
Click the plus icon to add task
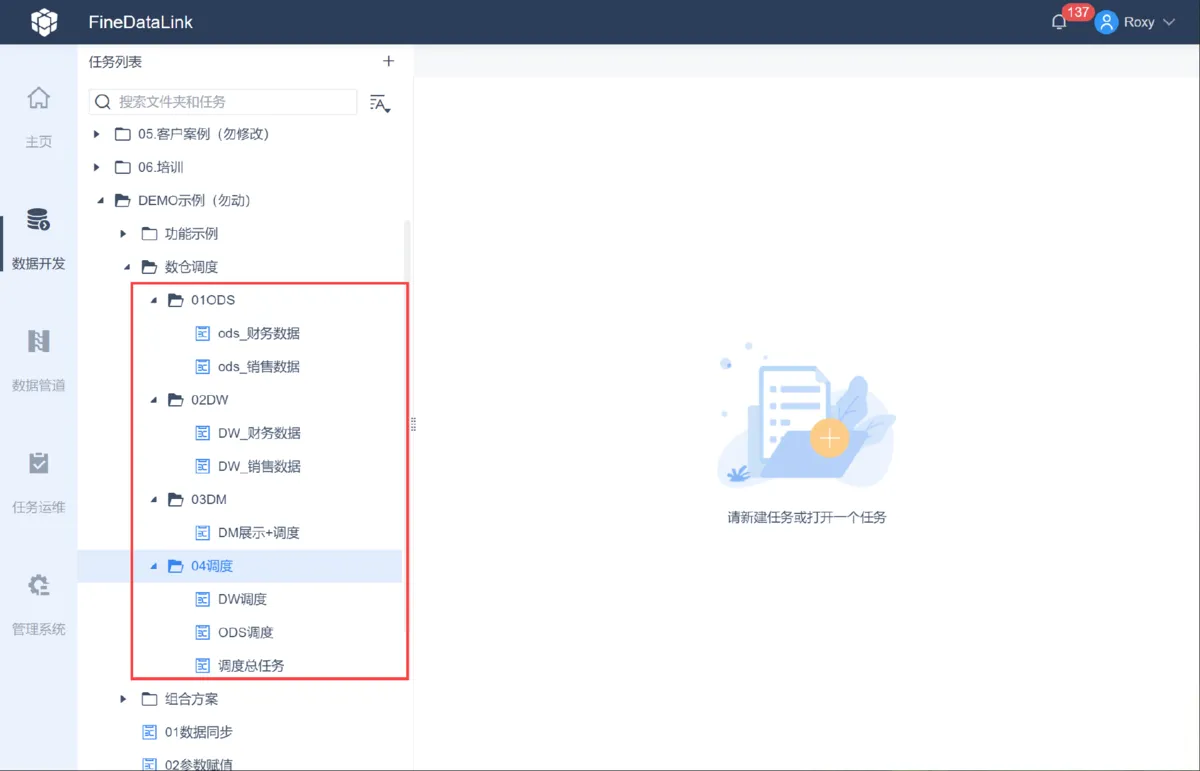coord(389,62)
